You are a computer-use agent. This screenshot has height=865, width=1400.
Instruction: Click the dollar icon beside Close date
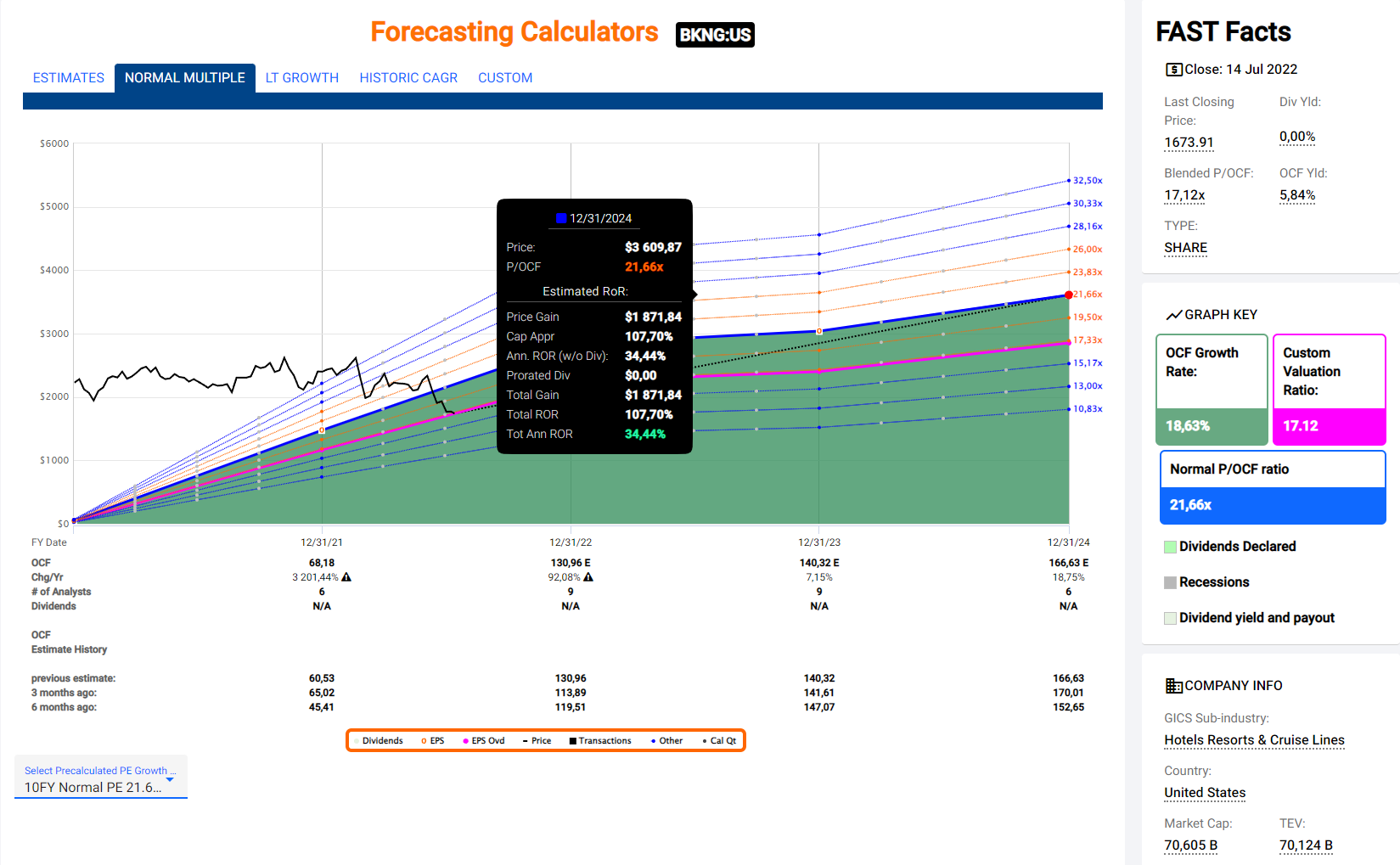pos(1173,70)
